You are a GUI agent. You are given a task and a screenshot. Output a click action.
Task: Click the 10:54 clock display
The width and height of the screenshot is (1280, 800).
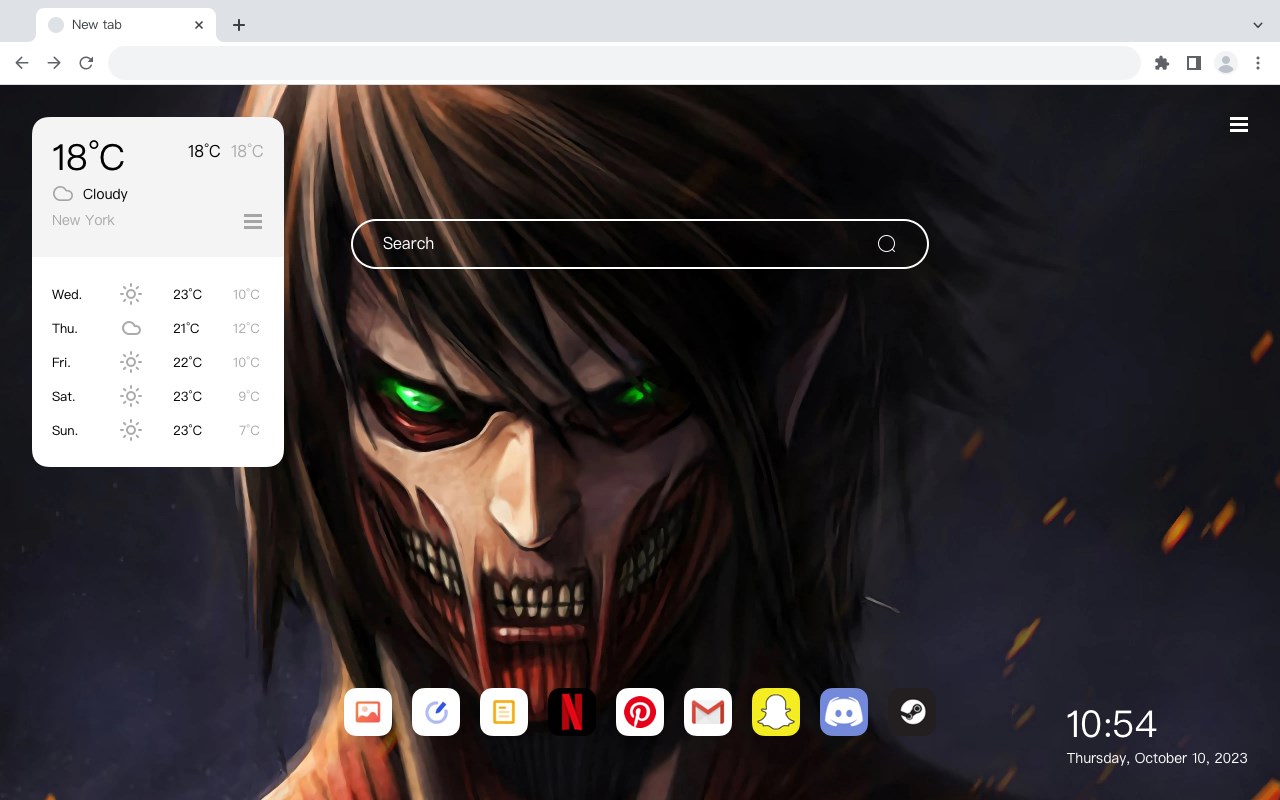tap(1111, 724)
